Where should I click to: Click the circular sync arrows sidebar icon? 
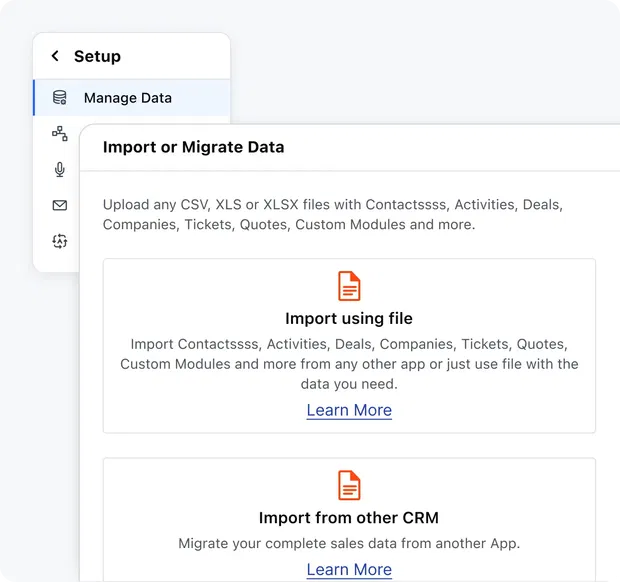[60, 241]
